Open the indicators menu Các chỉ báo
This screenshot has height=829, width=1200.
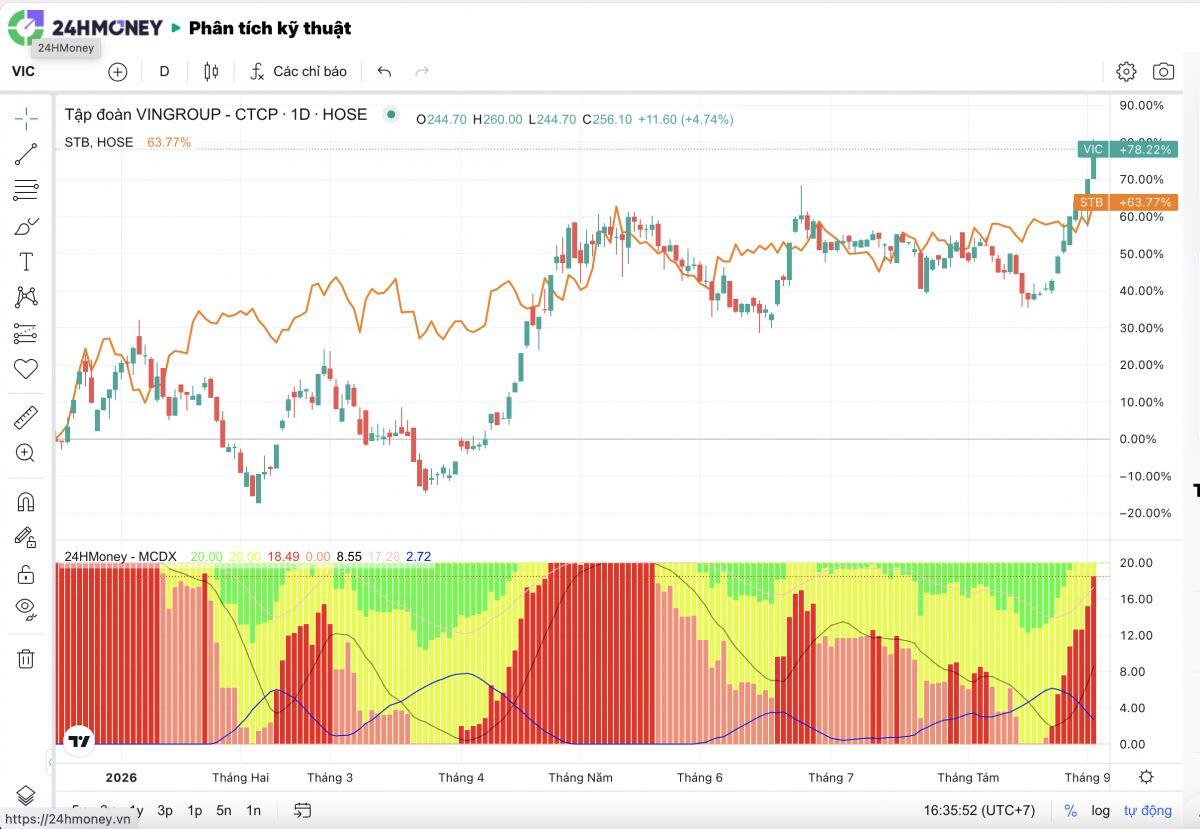299,71
